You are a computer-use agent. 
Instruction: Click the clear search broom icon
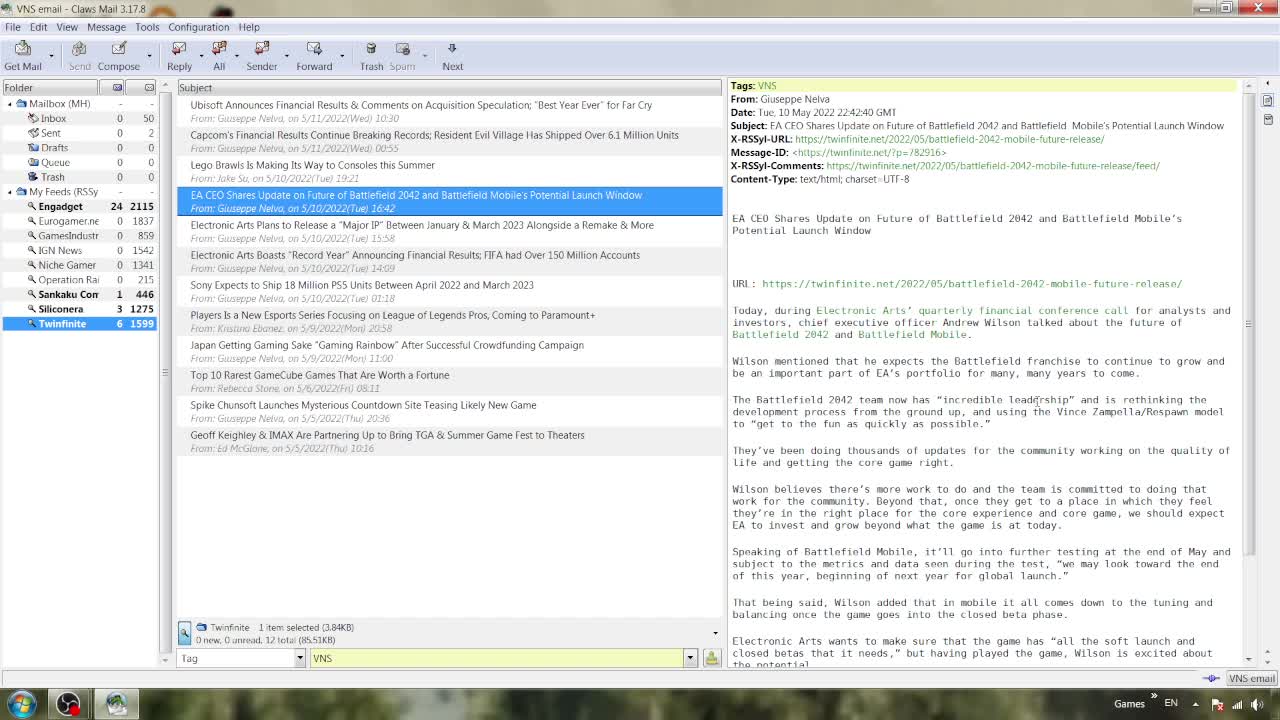click(711, 658)
